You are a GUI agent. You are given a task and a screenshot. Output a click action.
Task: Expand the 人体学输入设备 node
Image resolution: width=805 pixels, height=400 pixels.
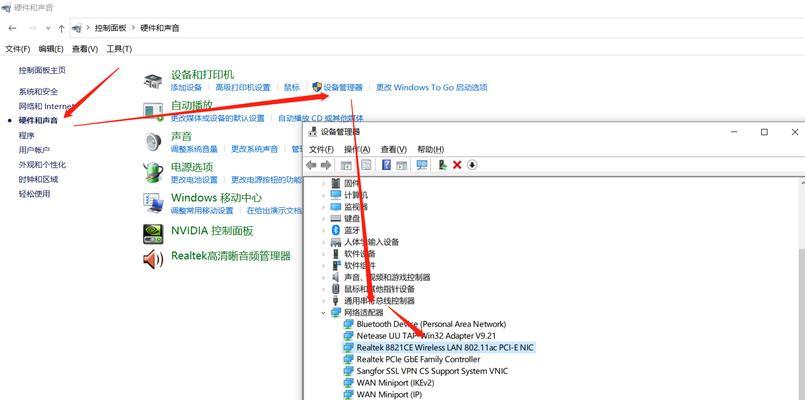323,242
